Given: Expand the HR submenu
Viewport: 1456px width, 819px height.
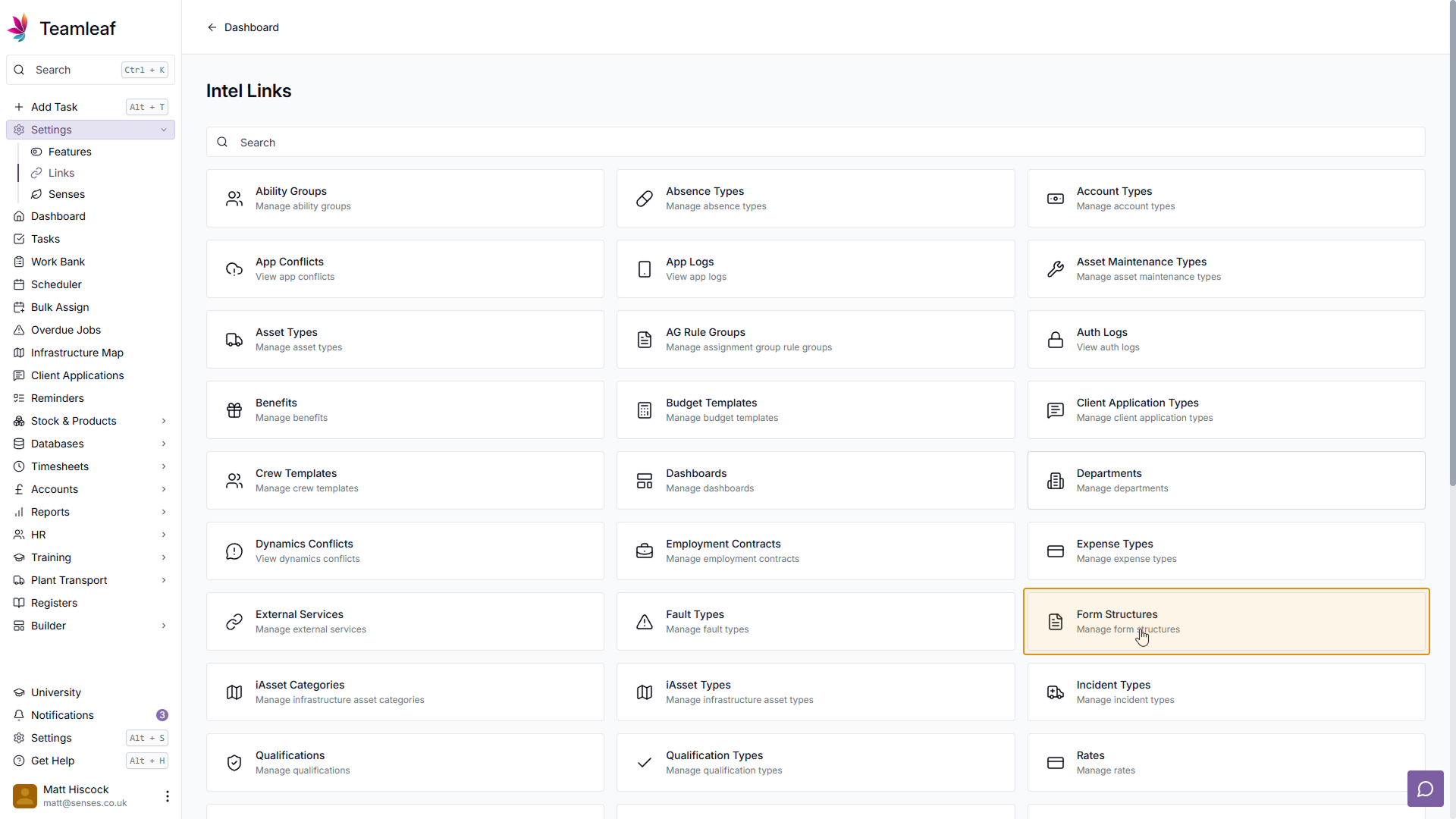Looking at the screenshot, I should coord(164,535).
